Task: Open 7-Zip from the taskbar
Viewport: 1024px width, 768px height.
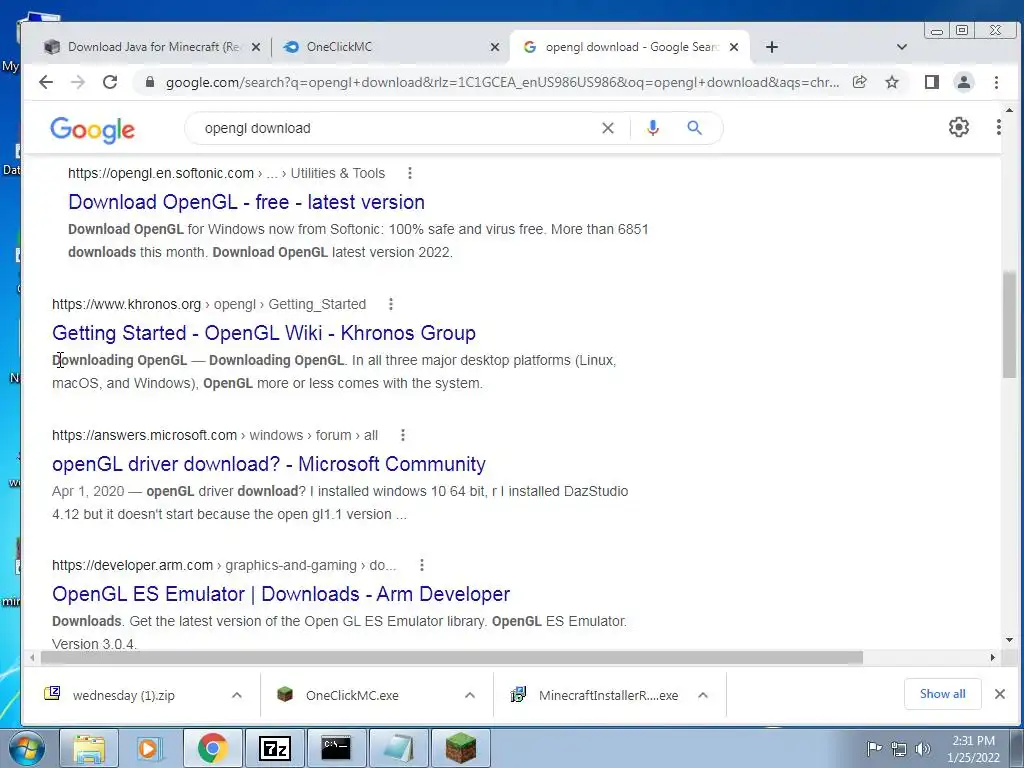Action: tap(274, 748)
